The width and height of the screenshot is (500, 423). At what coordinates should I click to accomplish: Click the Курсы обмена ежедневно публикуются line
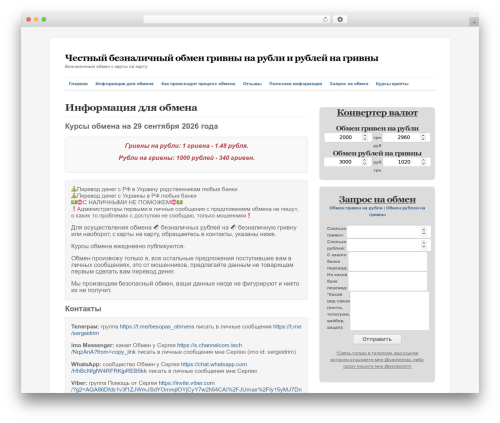(x=128, y=246)
